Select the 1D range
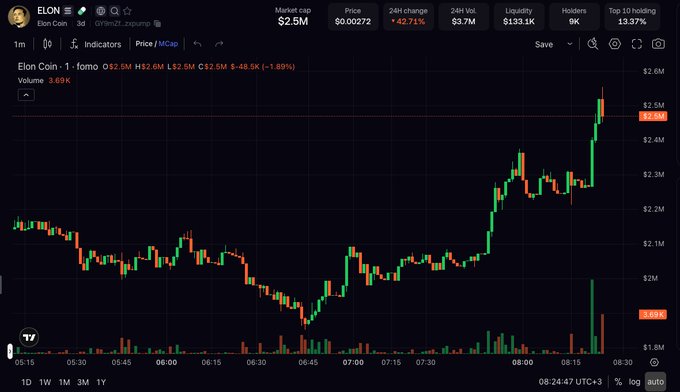The image size is (680, 392). tap(26, 382)
